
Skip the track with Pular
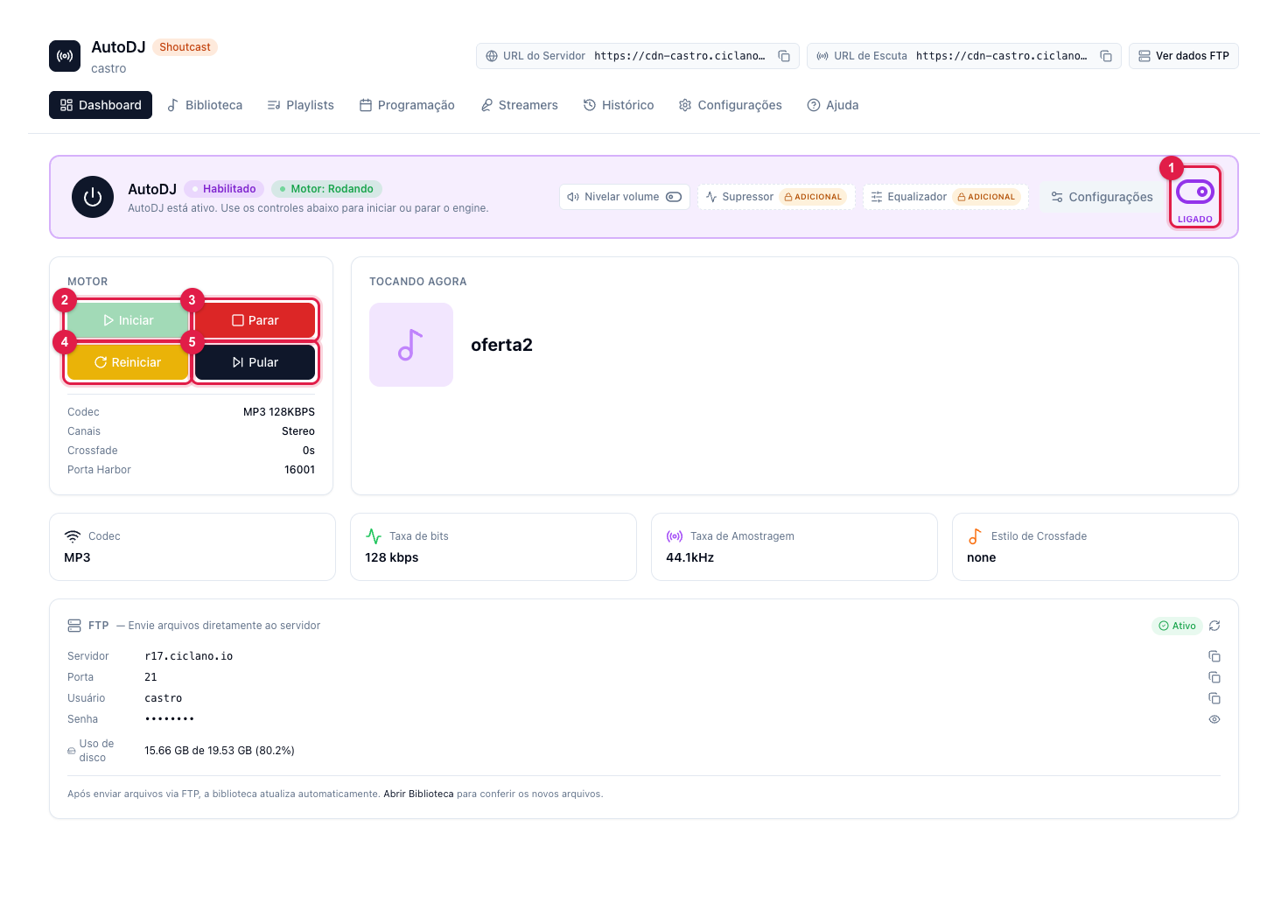pyautogui.click(x=255, y=362)
